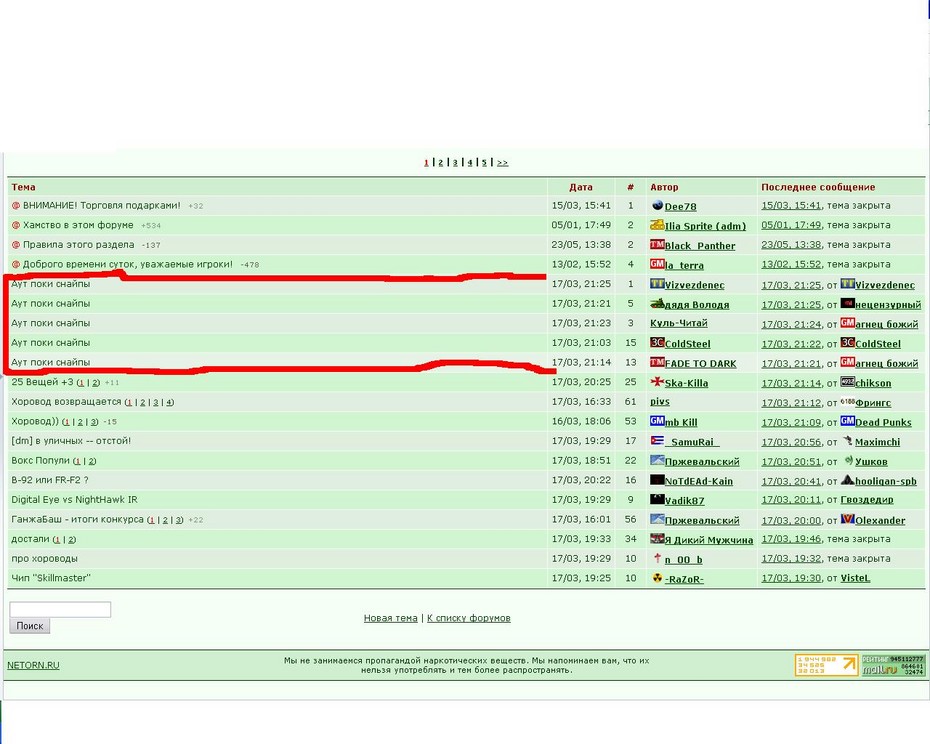Go to forum page 3 in pagination
This screenshot has height=744, width=930.
pyautogui.click(x=456, y=163)
